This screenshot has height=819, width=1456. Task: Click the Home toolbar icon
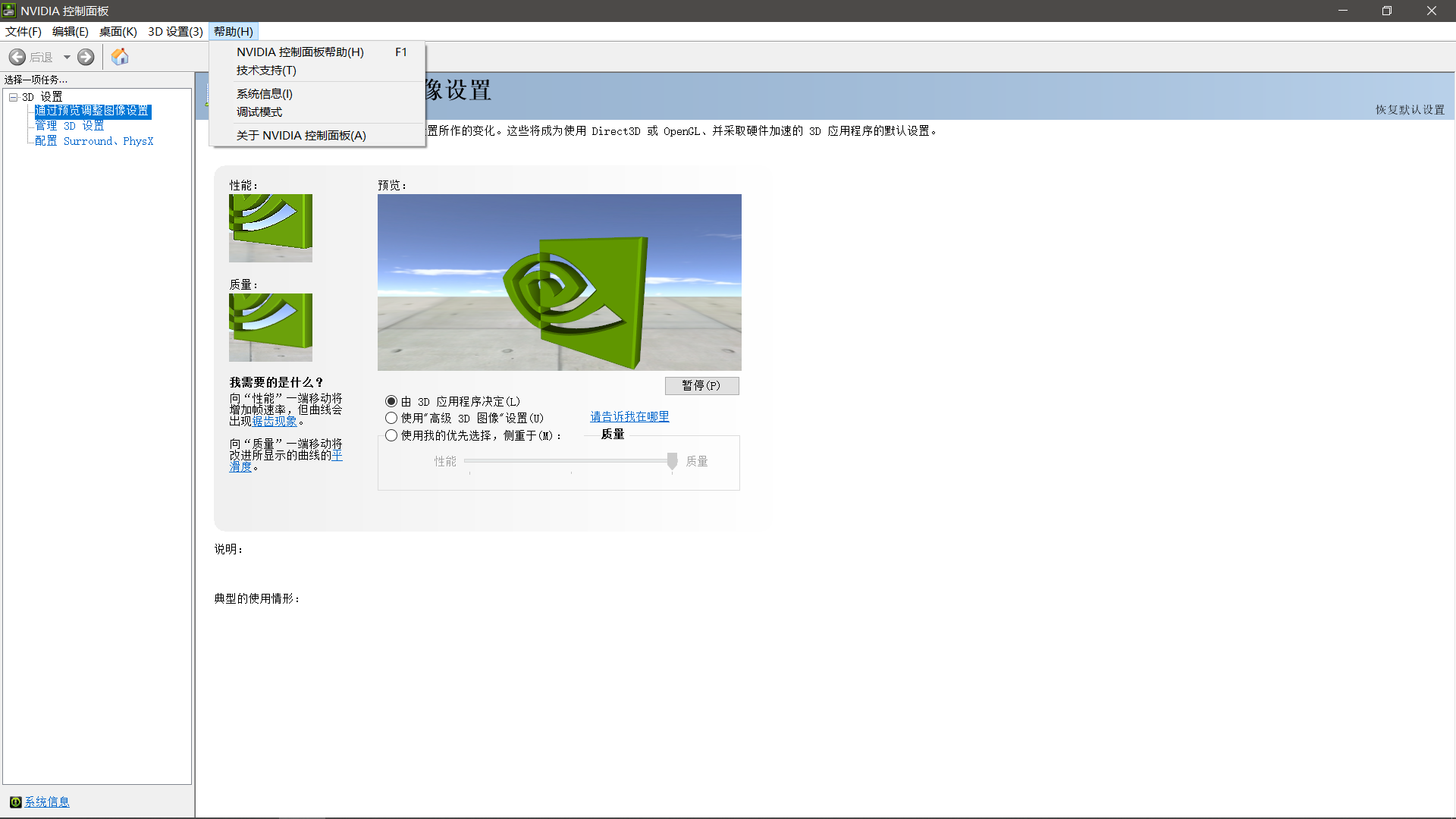120,57
